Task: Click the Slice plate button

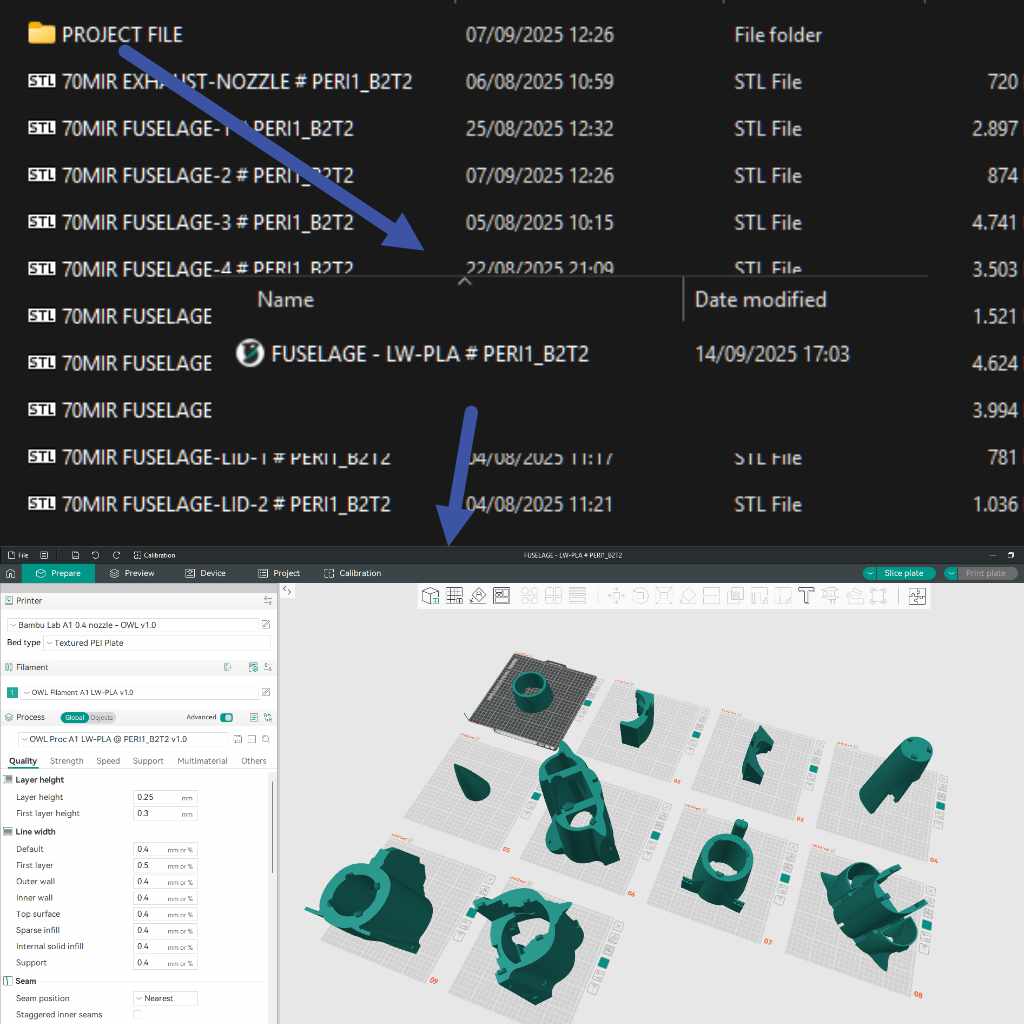Action: [x=898, y=573]
